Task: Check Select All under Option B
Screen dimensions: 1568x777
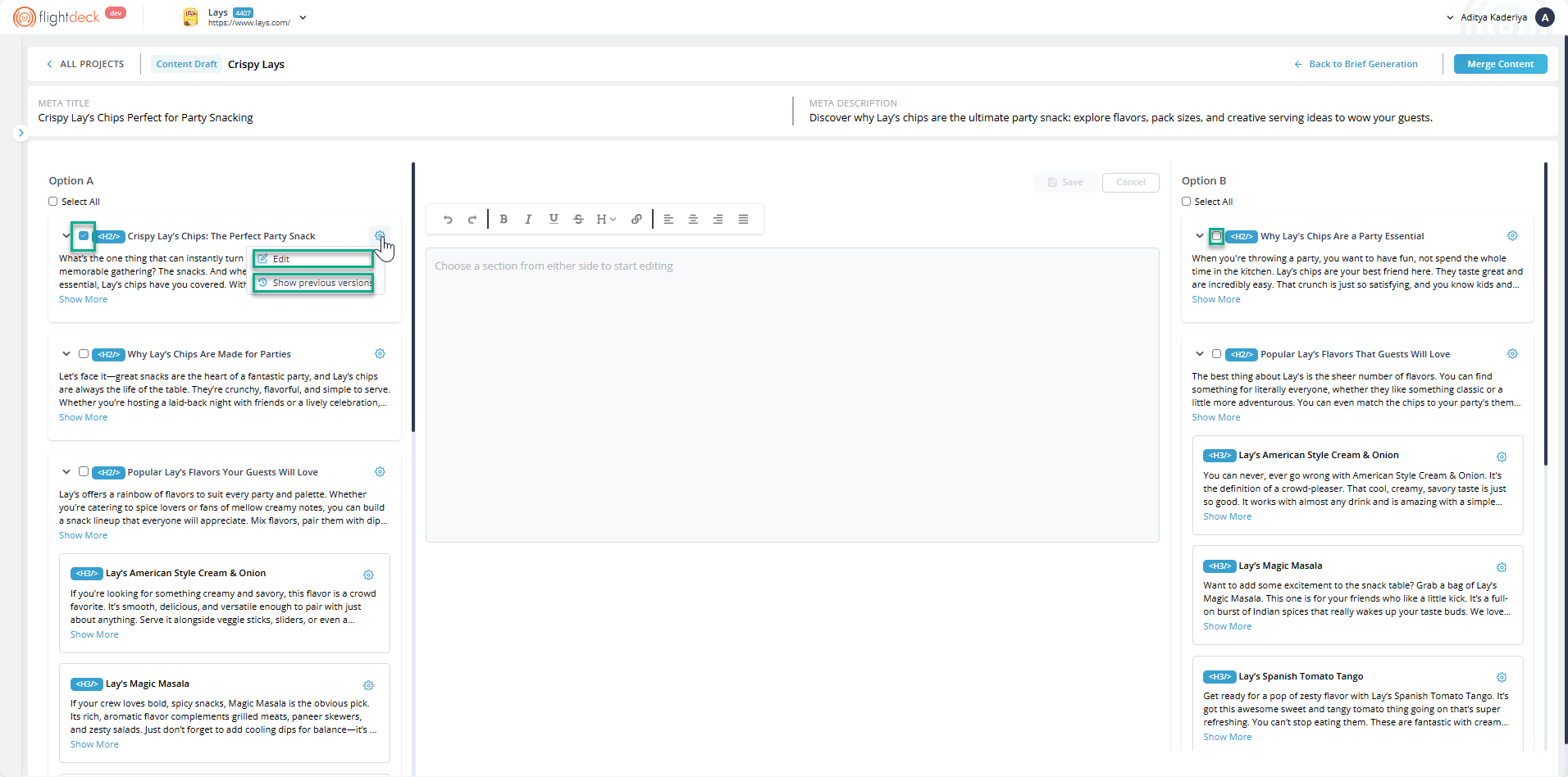Action: click(x=1186, y=202)
